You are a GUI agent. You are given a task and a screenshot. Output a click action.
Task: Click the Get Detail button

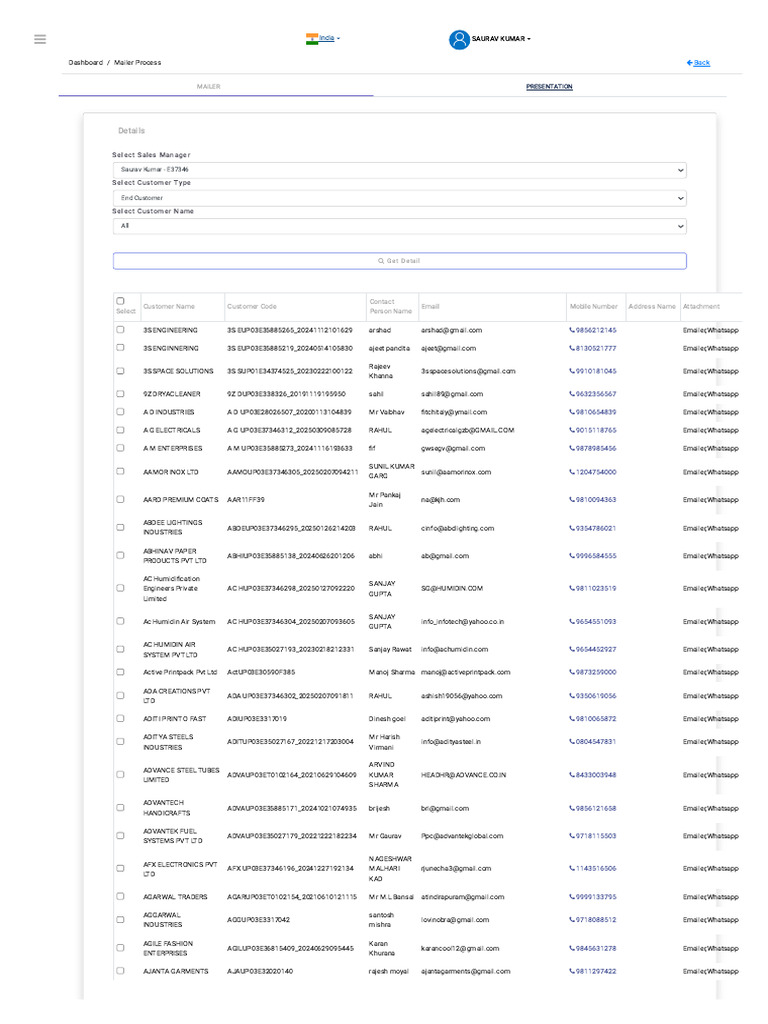click(399, 261)
